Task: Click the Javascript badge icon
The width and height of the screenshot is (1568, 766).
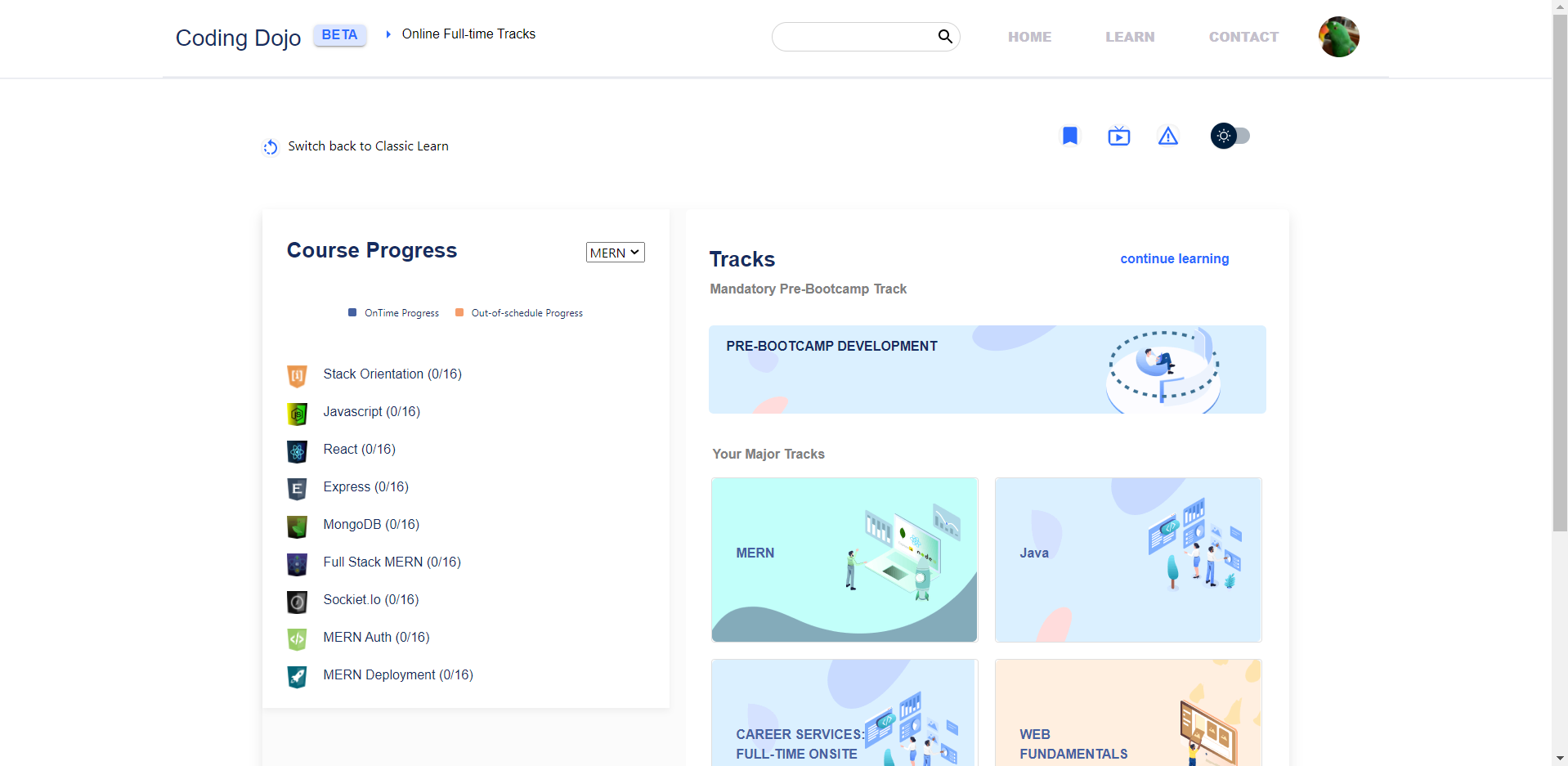Action: 297,414
